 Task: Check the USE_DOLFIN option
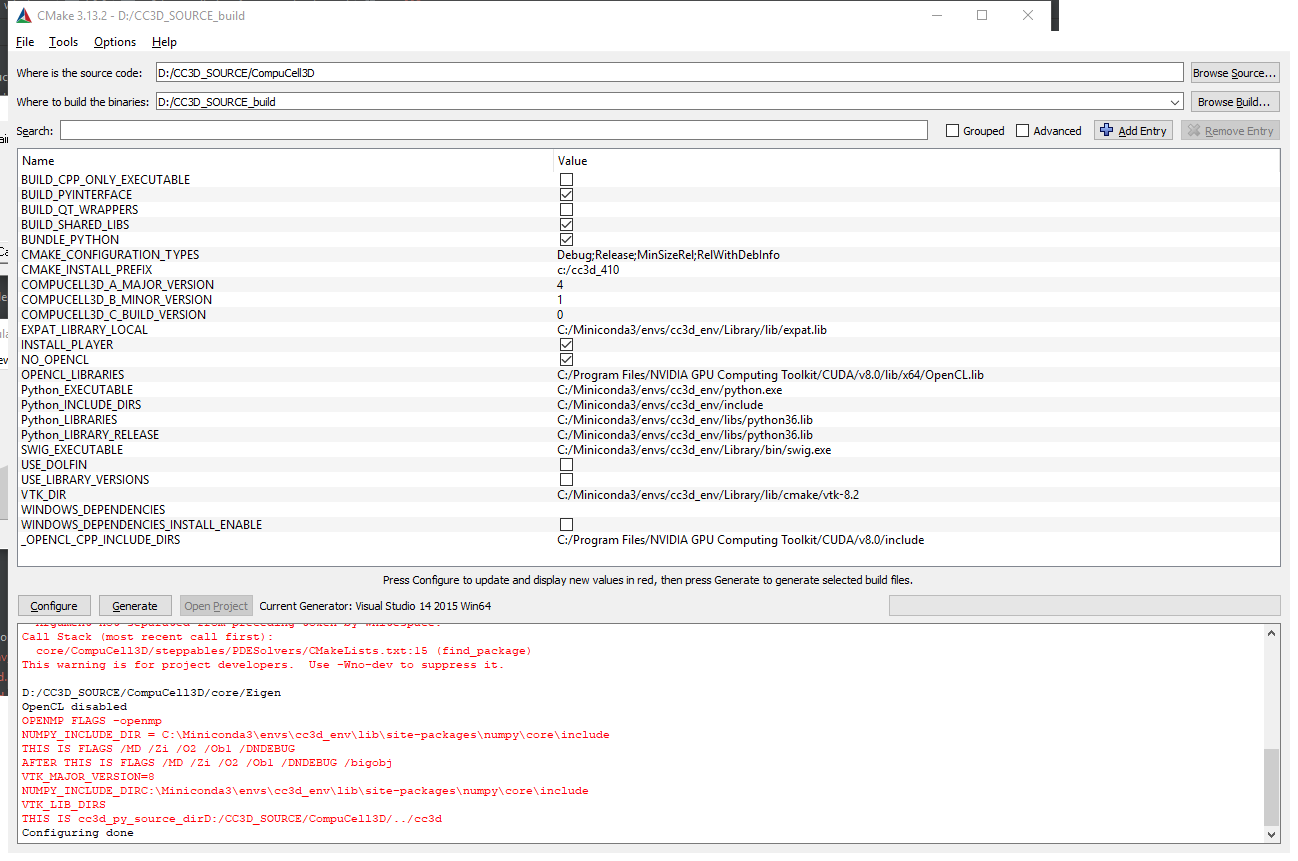(x=566, y=465)
